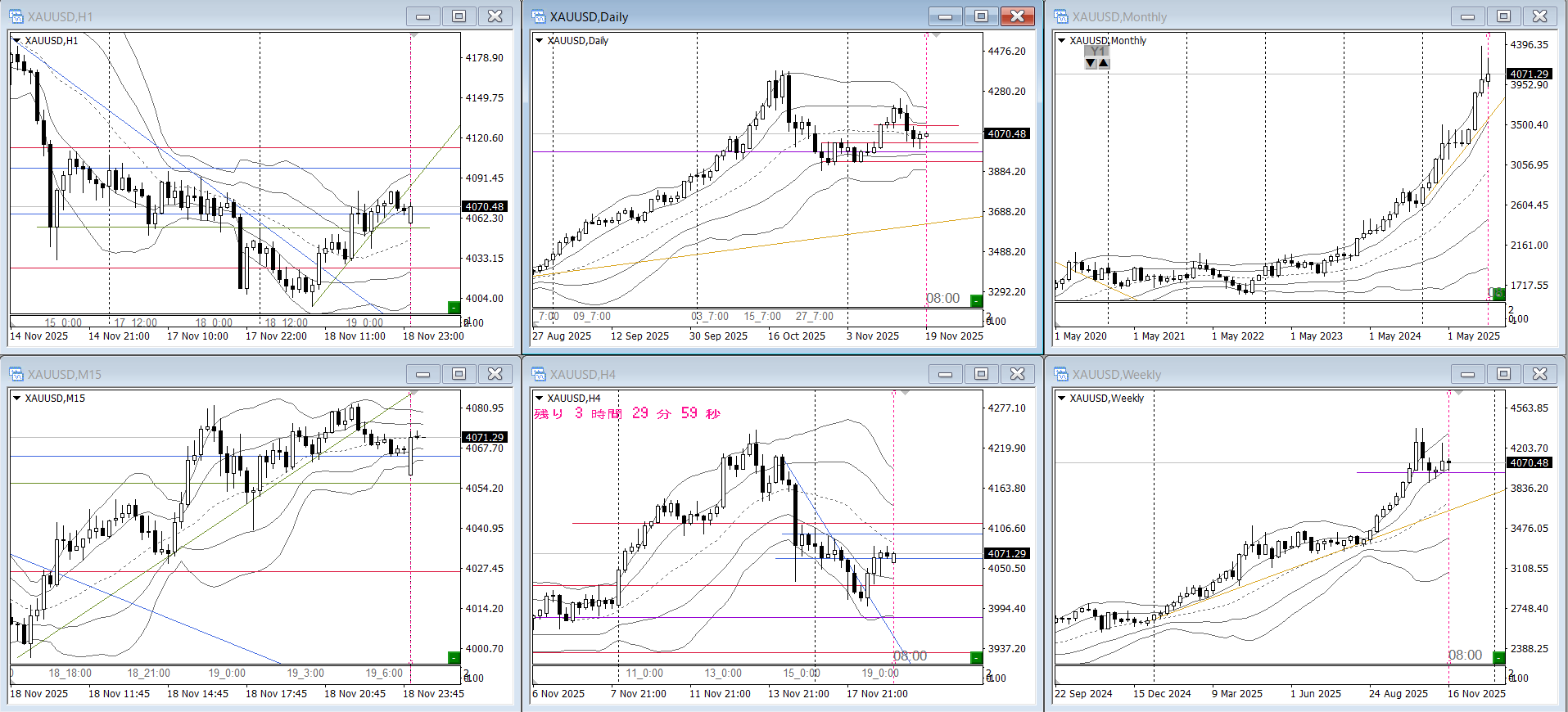Expand the XAUUSD,H1 chart label triangle
1568x712 pixels.
tap(16, 40)
